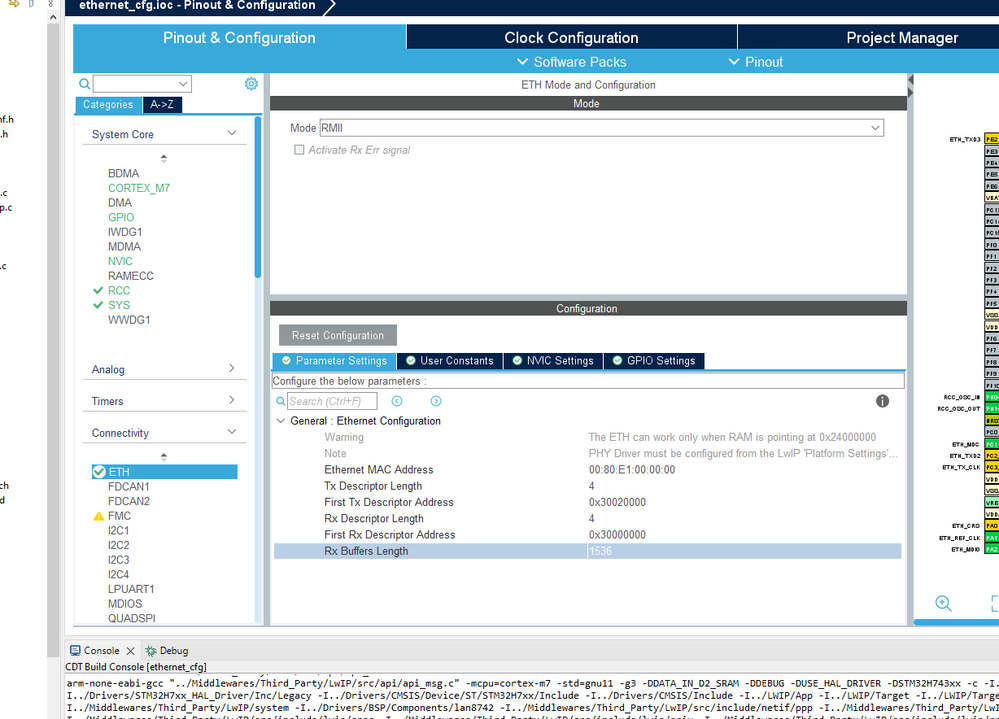Viewport: 999px width, 719px height.
Task: Go to previous parameter search result
Action: [397, 401]
